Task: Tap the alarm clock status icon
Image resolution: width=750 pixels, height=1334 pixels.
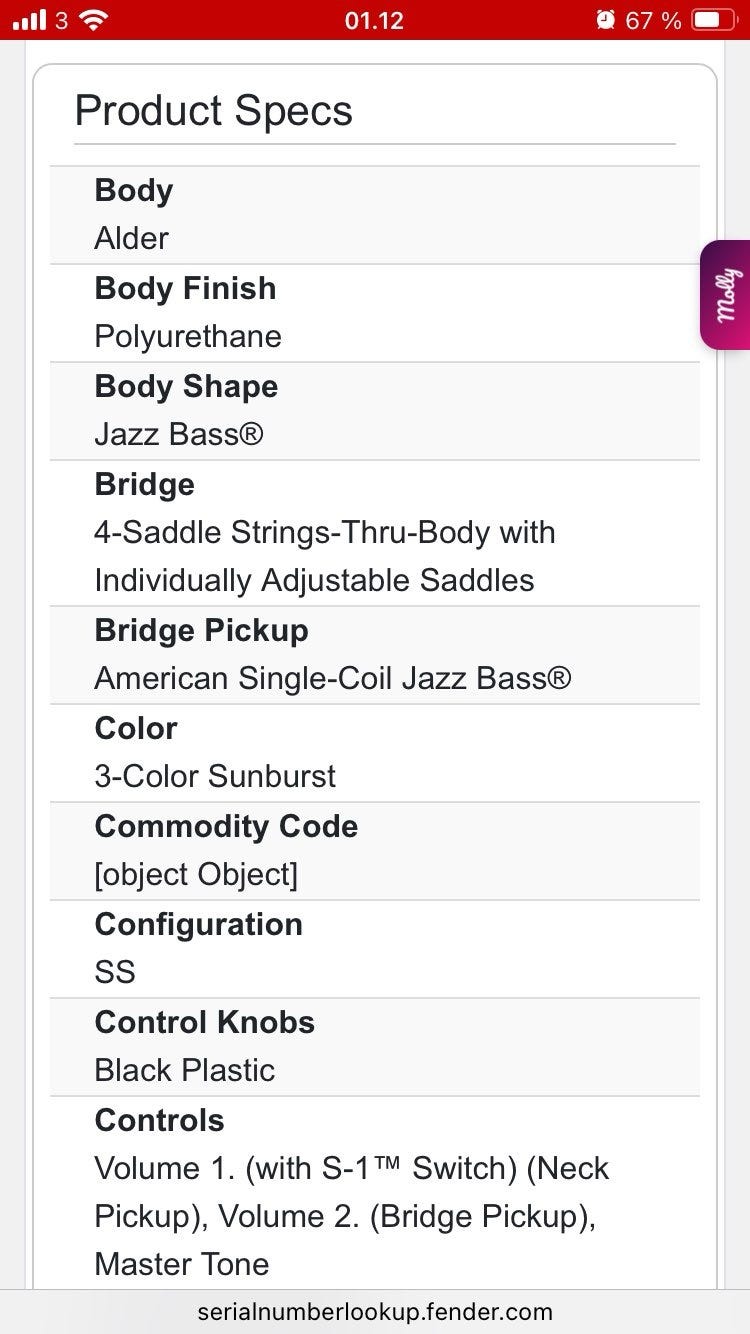Action: 605,20
